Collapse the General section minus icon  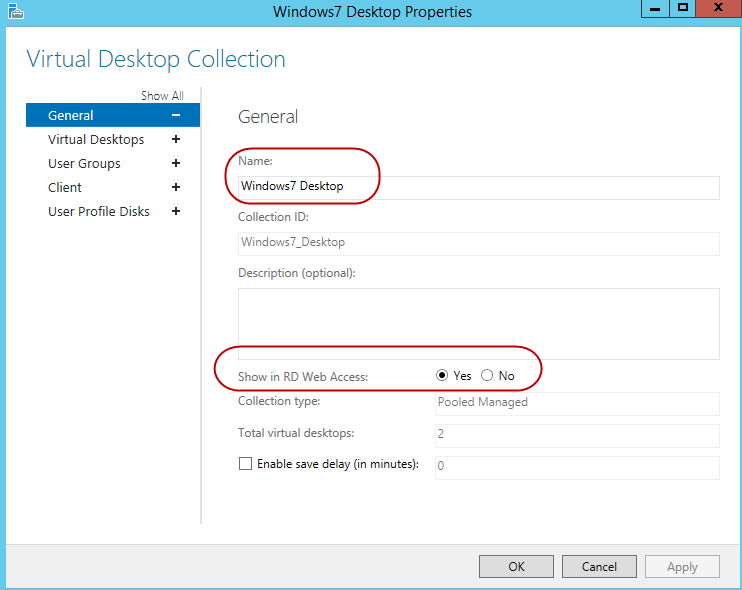click(x=176, y=116)
